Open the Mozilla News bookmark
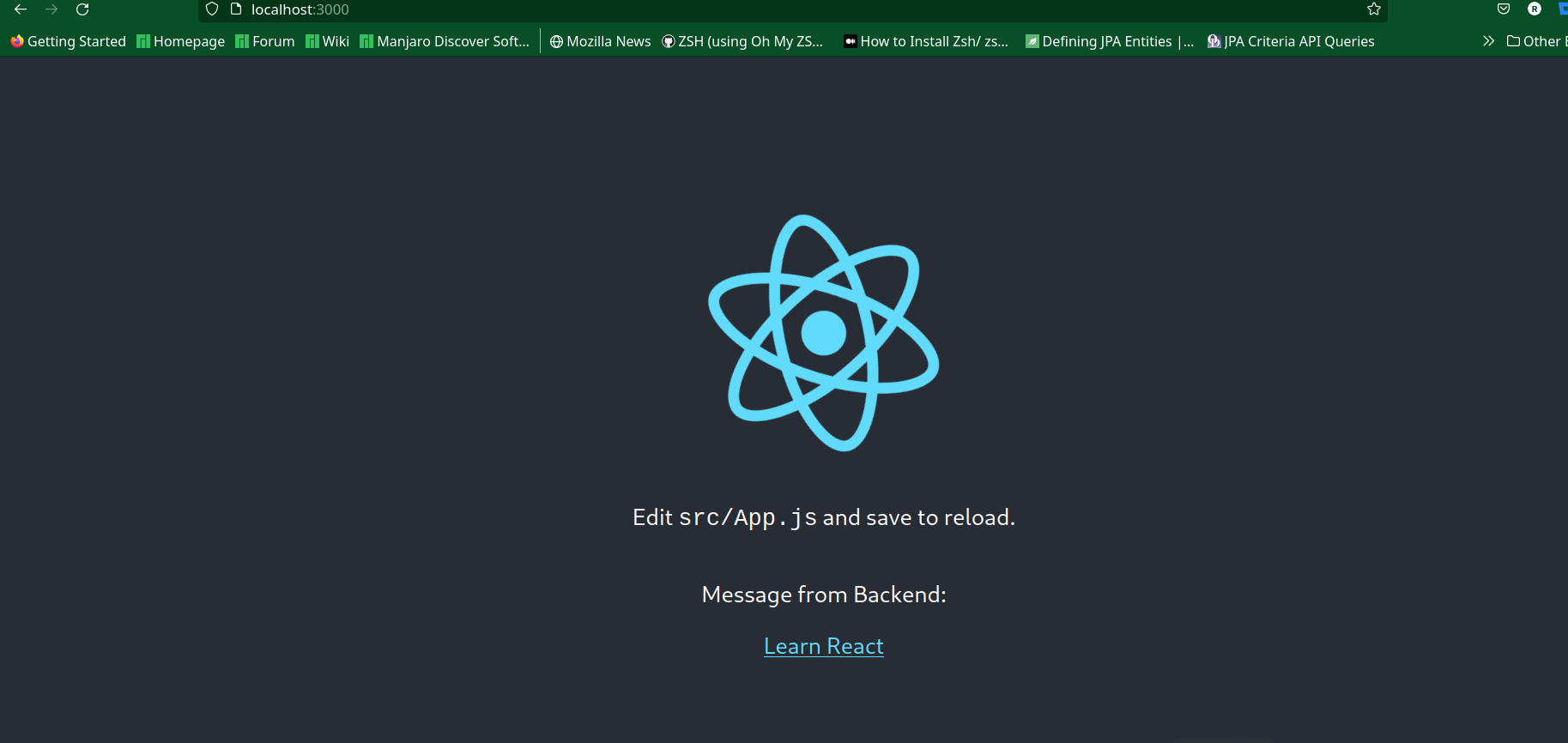The width and height of the screenshot is (1568, 743). click(600, 41)
